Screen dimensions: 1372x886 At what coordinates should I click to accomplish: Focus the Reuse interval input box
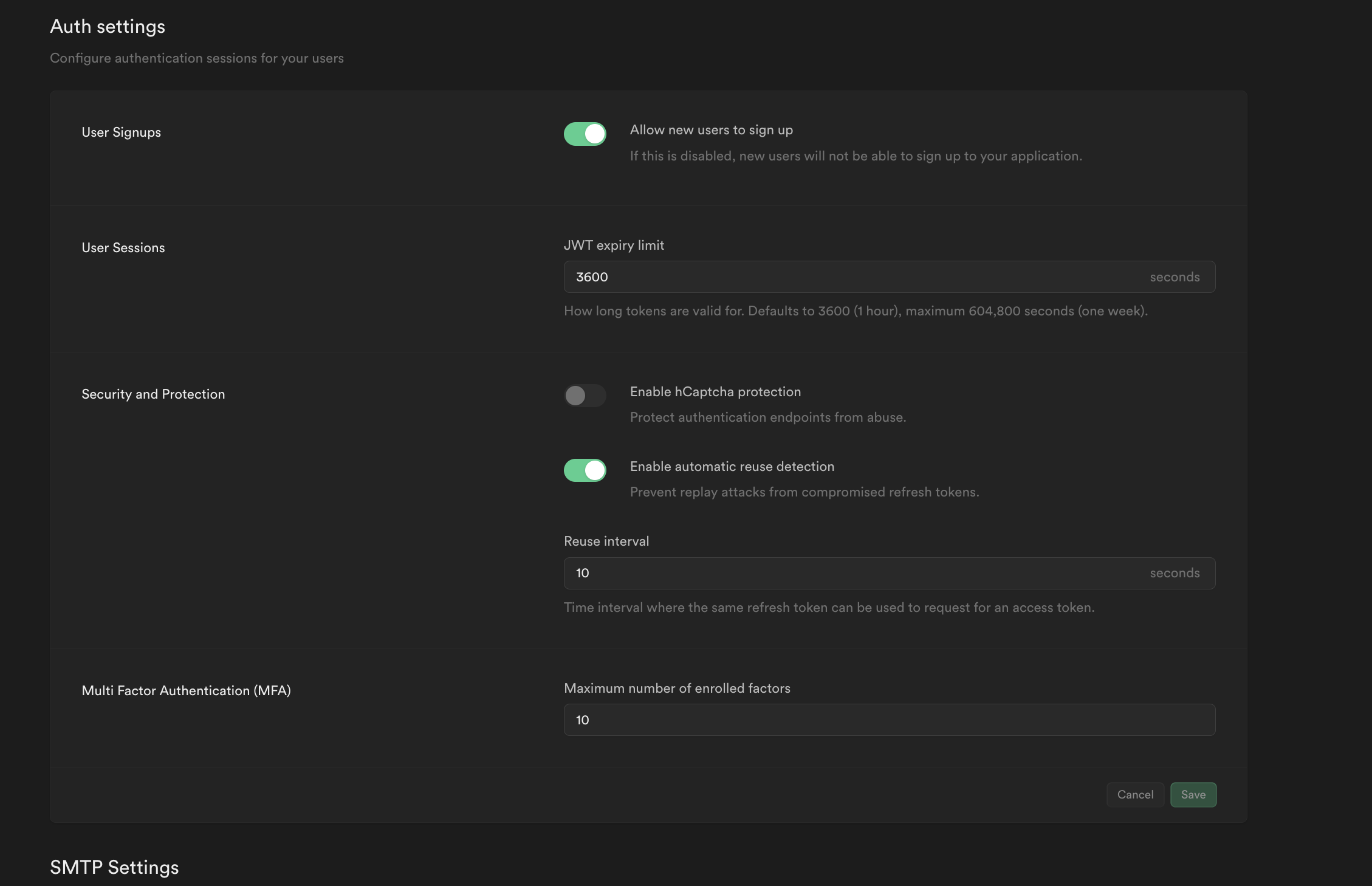851,573
